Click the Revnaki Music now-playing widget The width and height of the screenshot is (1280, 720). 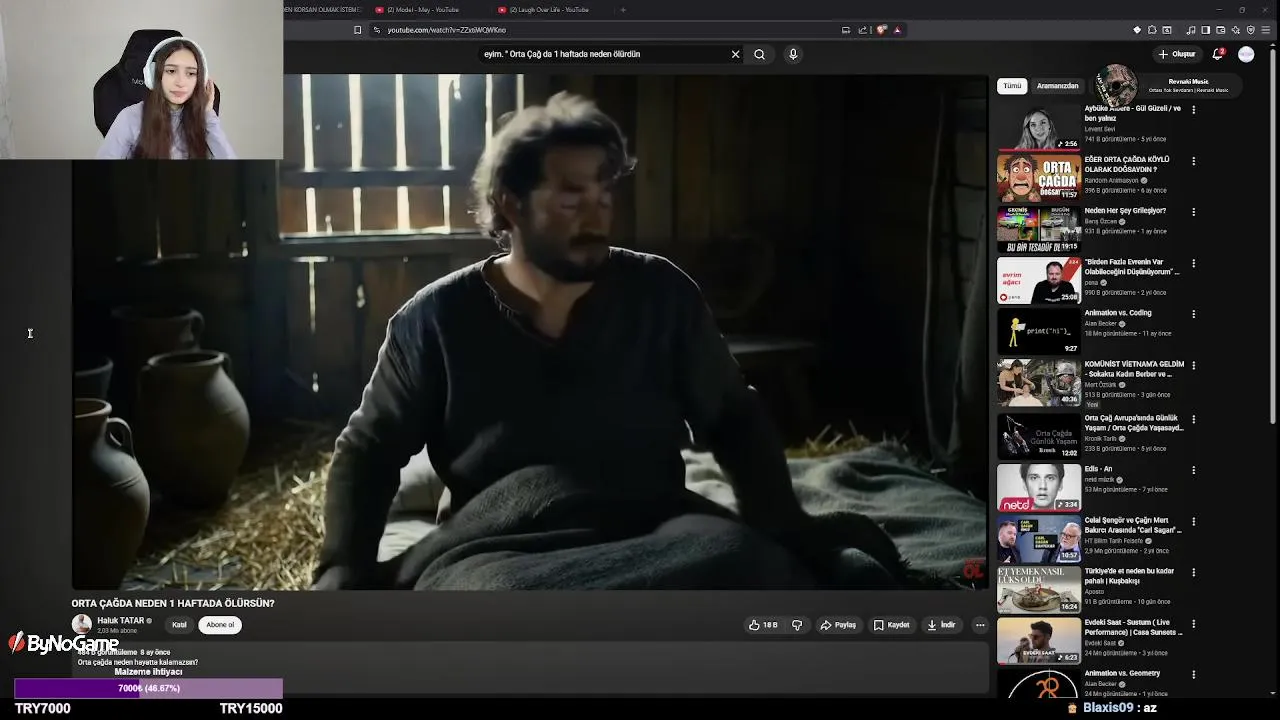(1166, 85)
